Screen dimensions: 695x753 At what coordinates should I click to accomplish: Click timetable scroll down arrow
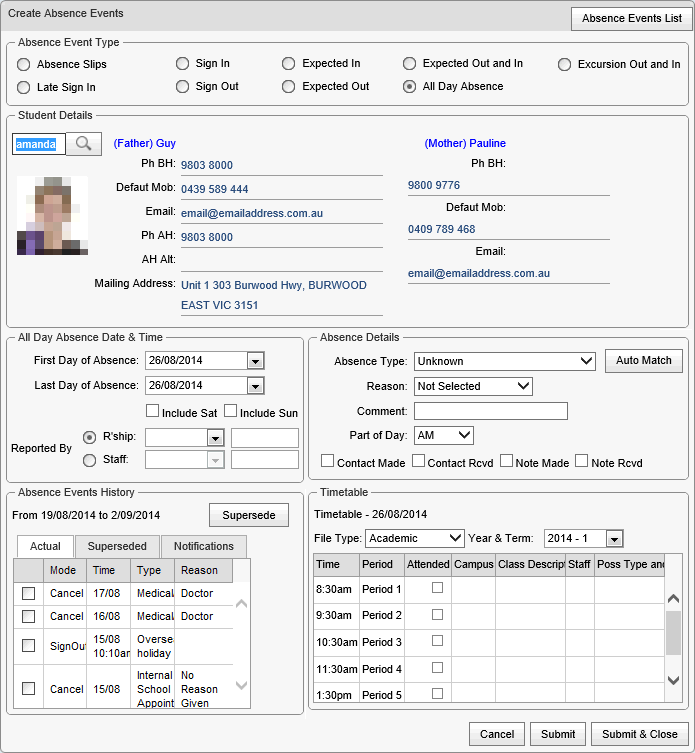click(673, 680)
